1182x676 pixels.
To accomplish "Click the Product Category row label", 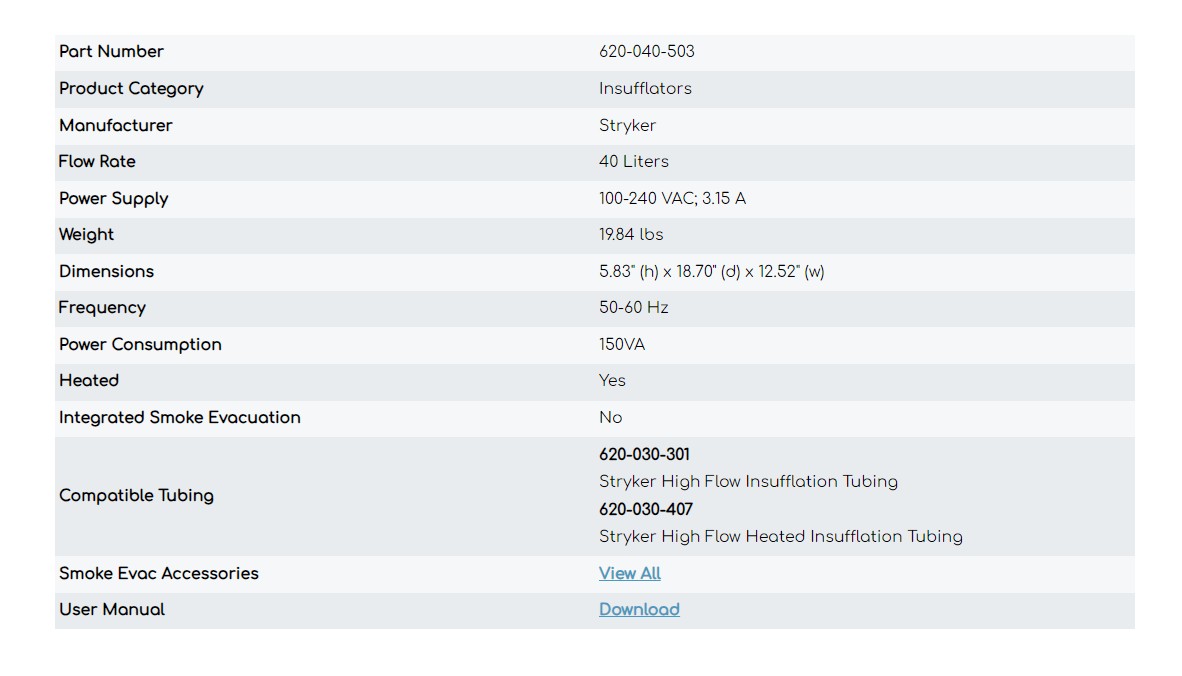I will click(x=131, y=89).
